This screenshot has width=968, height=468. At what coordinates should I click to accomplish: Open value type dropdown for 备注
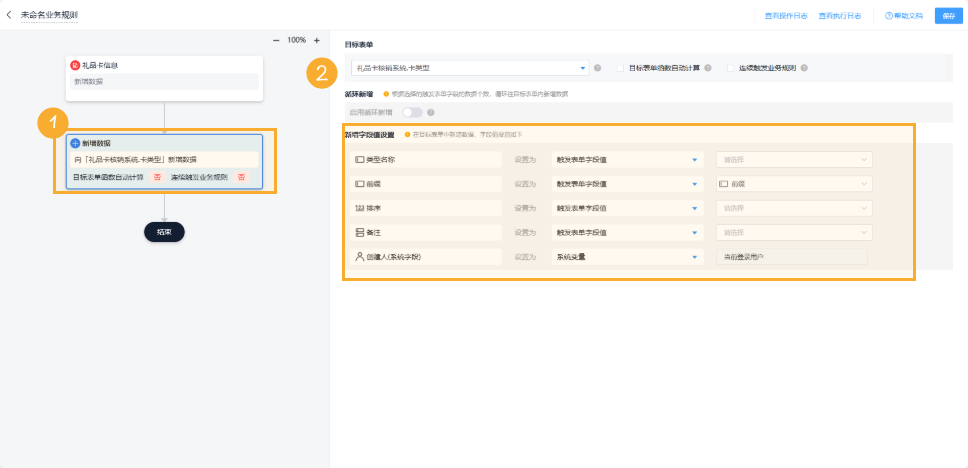point(627,233)
